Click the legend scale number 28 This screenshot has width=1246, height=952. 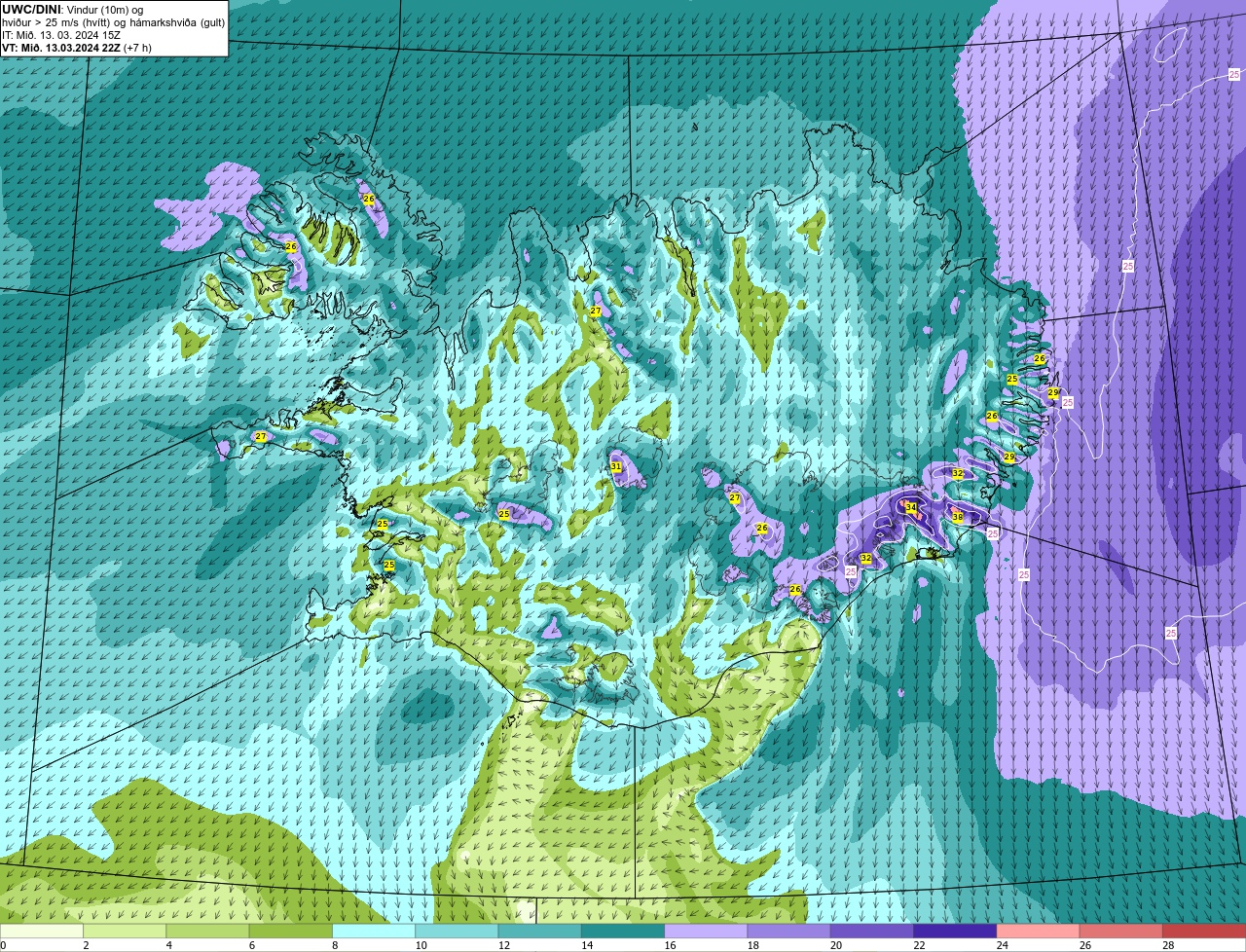point(1167,945)
